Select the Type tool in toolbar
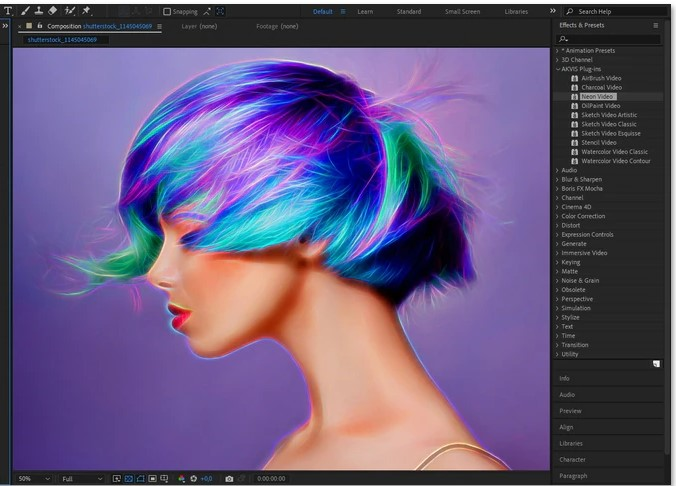Viewport: 676px width, 486px height. 9,11
